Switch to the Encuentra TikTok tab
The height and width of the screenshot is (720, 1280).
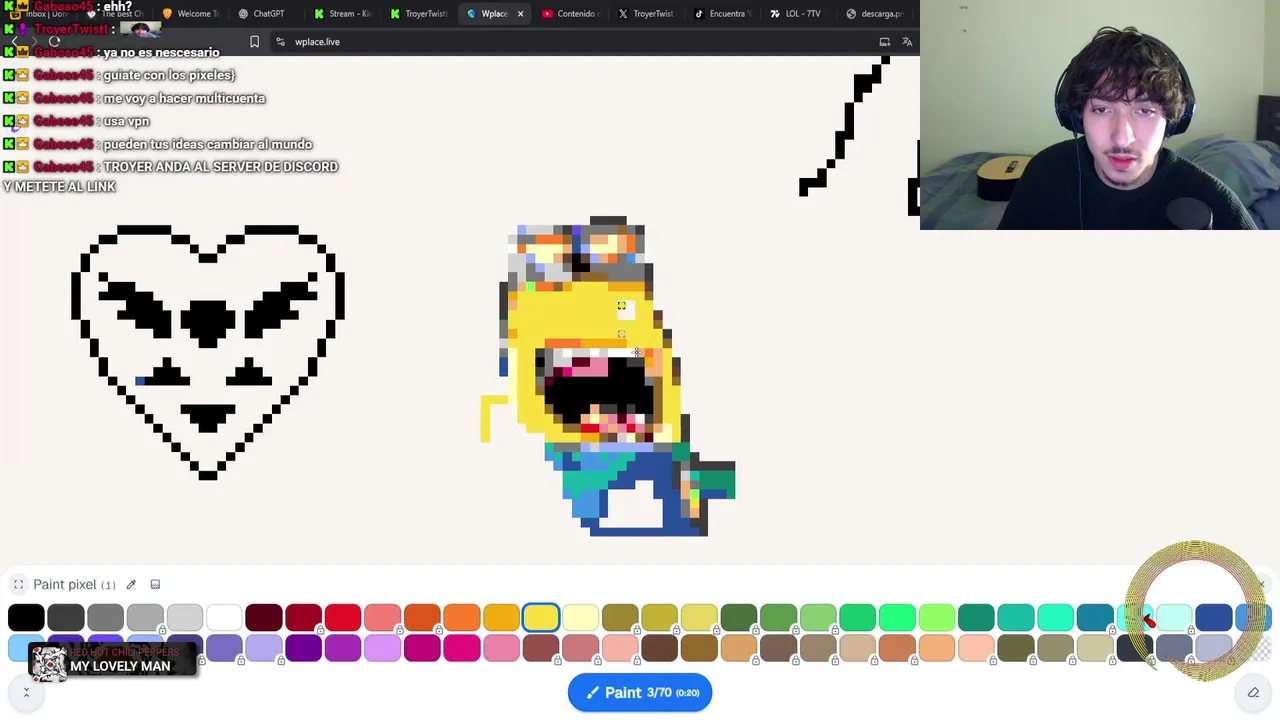721,14
